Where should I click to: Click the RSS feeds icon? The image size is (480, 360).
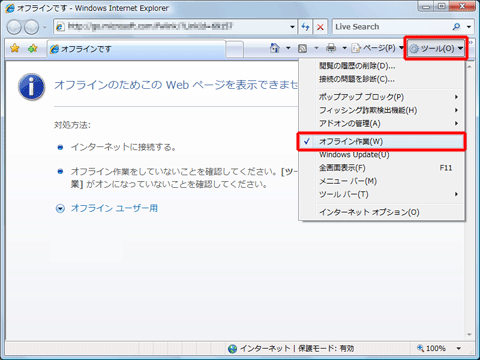[303, 49]
